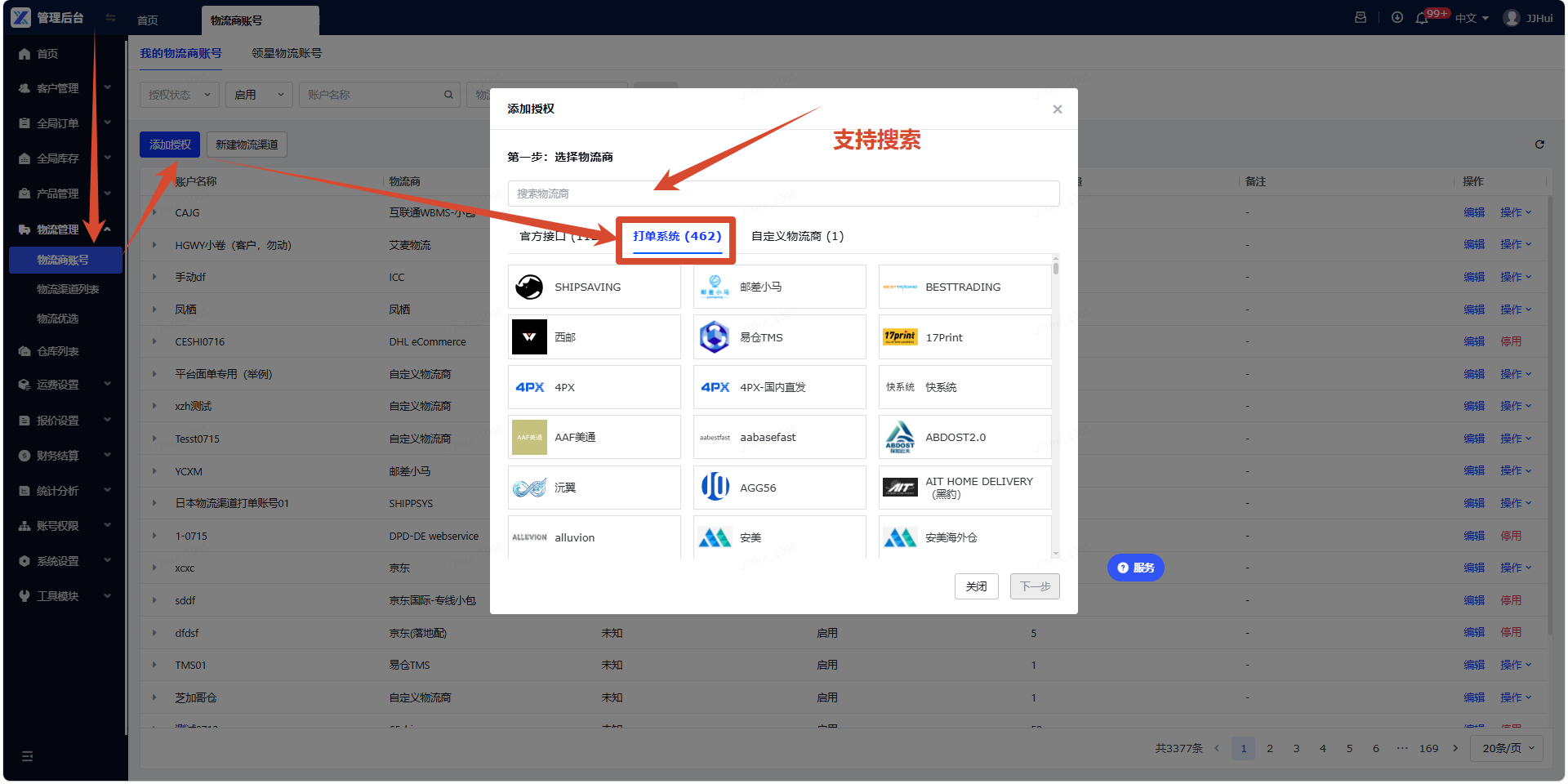Choose the ABDOST2.0 carrier logo
1568x784 pixels.
tap(900, 437)
